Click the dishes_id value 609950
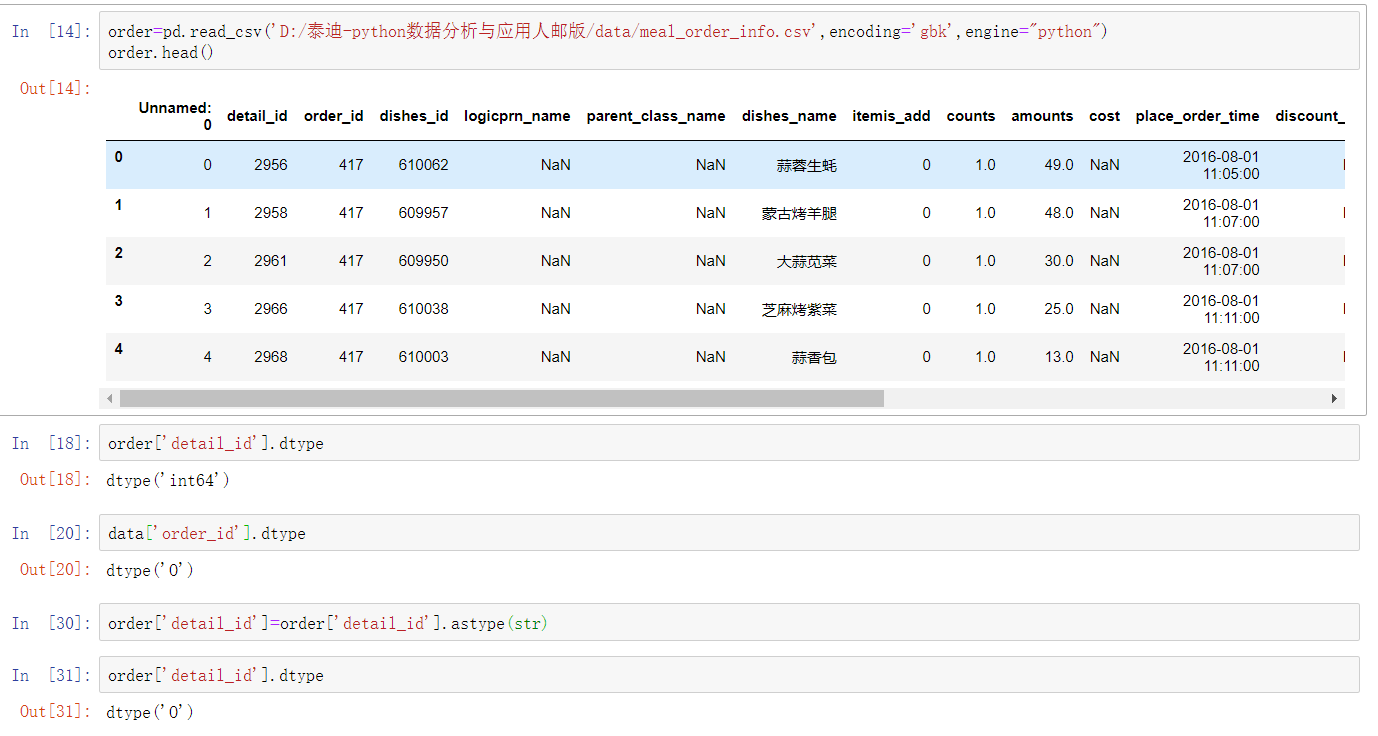This screenshot has width=1378, height=736. 424,261
